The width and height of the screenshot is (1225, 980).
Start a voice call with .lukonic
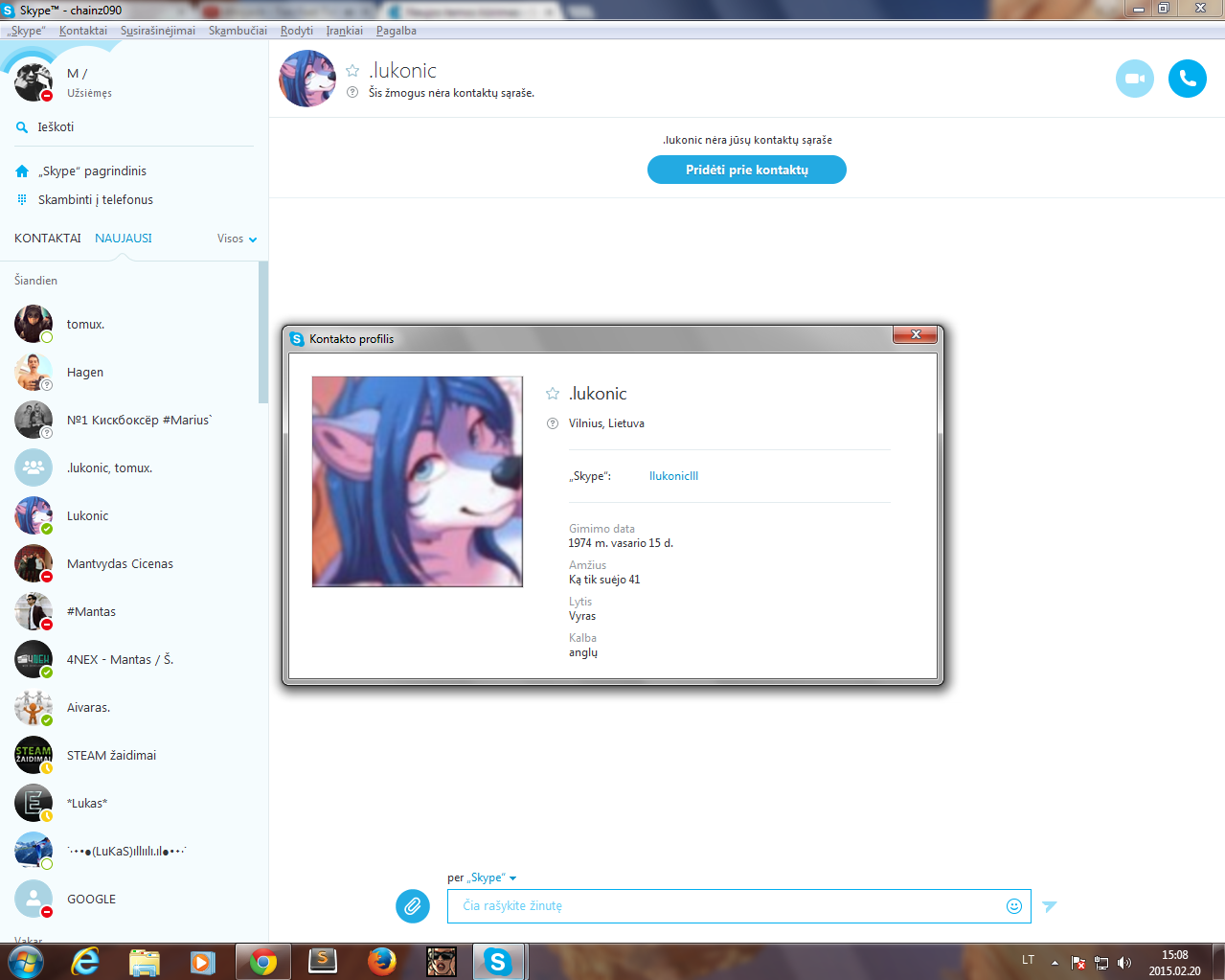[x=1188, y=79]
